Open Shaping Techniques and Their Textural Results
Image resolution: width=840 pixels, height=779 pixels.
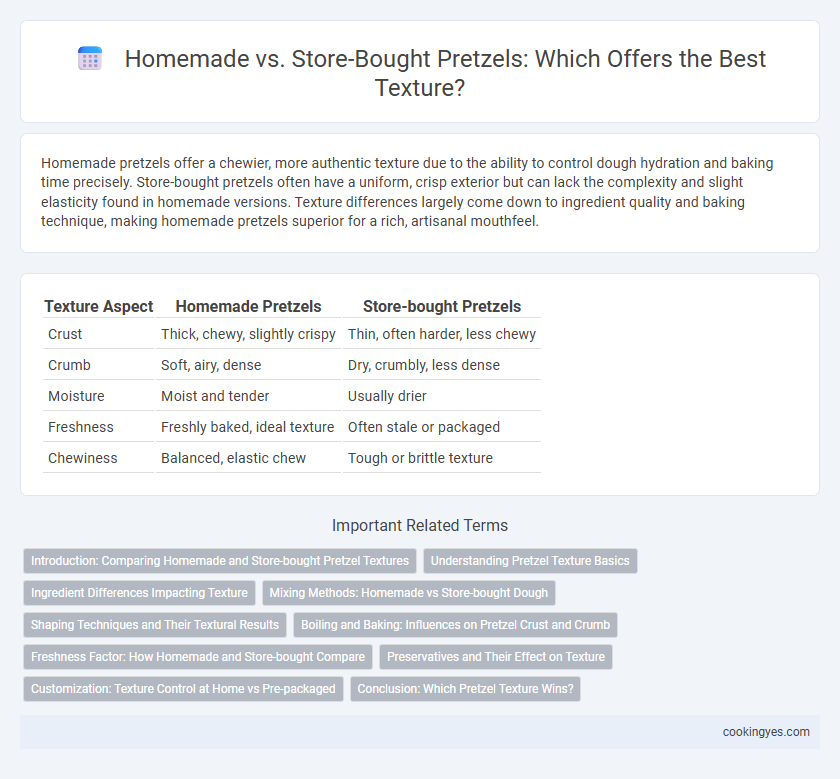(x=155, y=625)
